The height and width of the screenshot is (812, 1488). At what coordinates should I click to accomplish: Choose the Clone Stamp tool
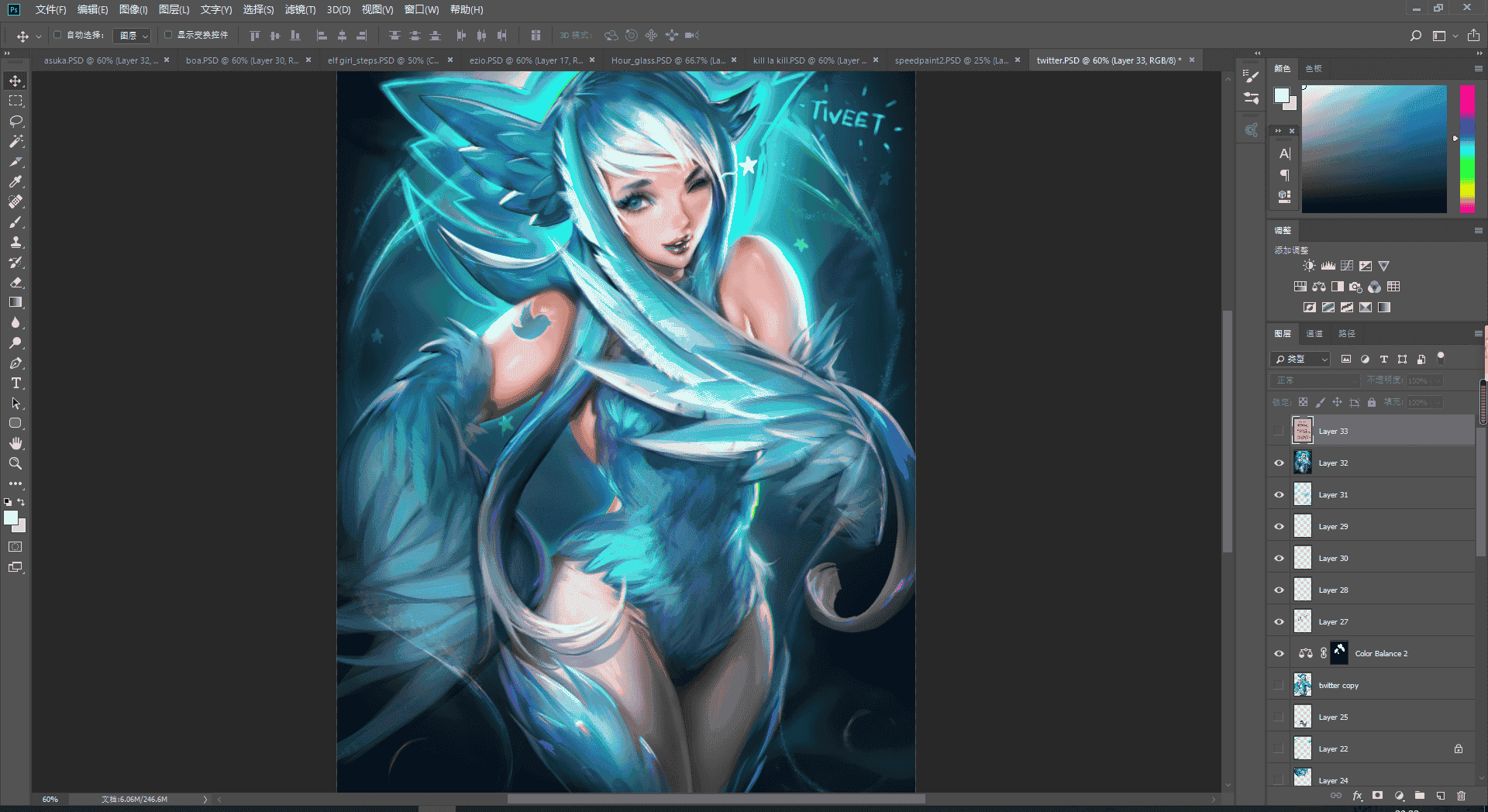(x=15, y=242)
